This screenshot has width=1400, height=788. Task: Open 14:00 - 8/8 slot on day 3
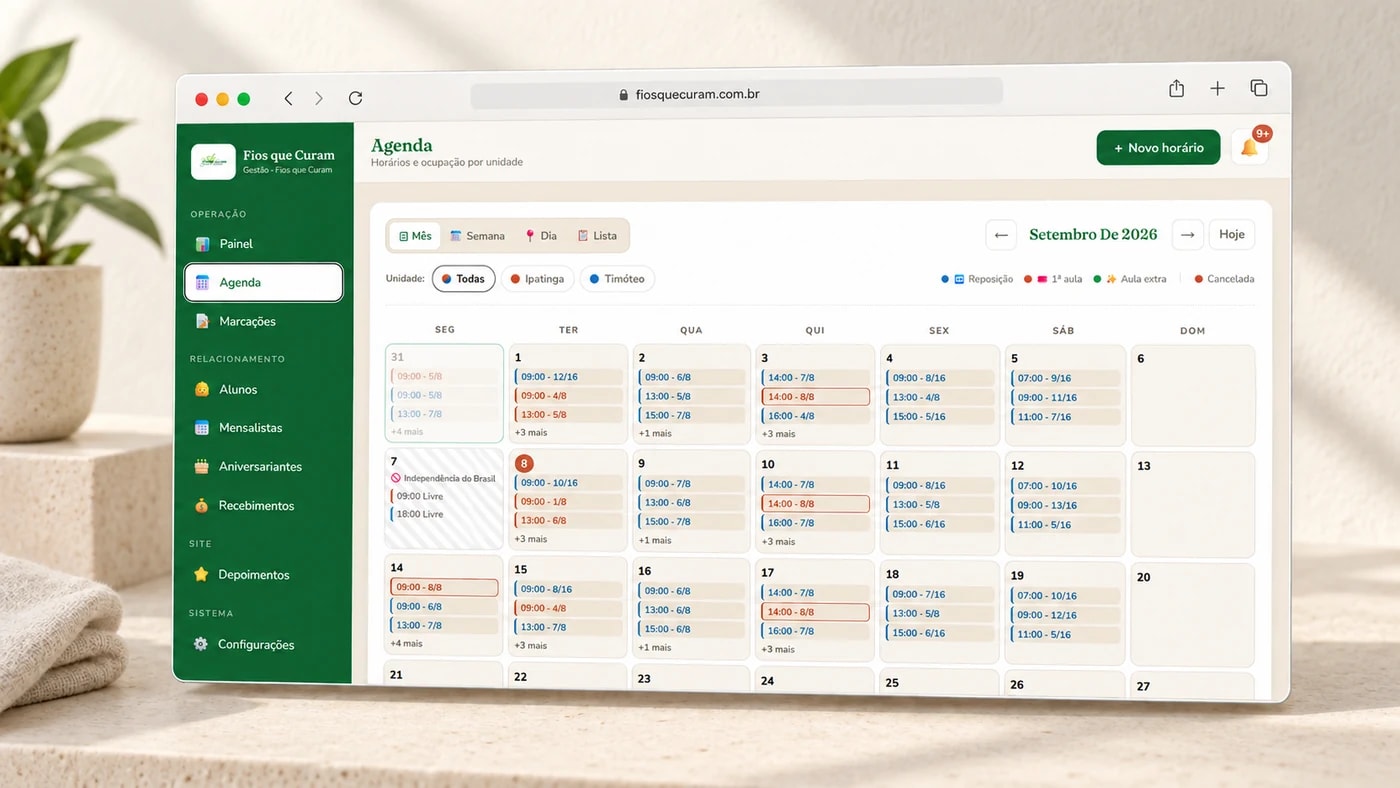(x=815, y=397)
